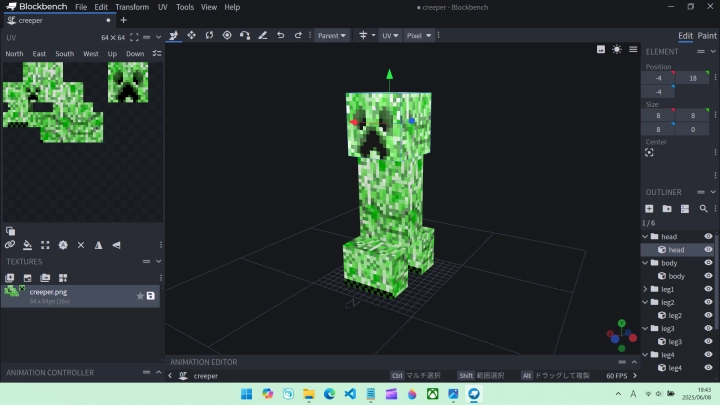Screen dimensions: 720x405
Task: Select the Move tool in toolbar
Action: [173, 35]
